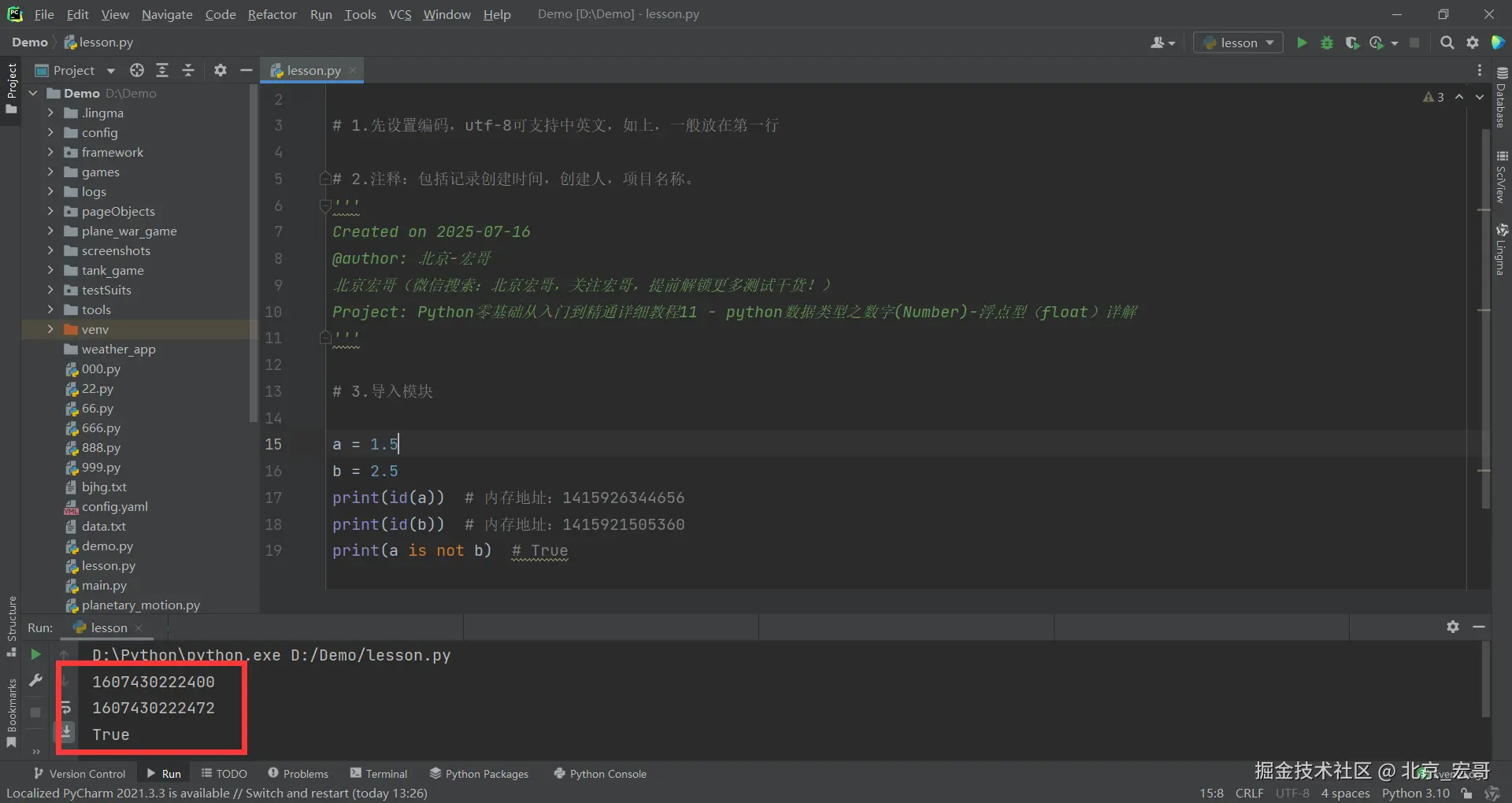Open Project panel settings gear
The width and height of the screenshot is (1512, 803).
(x=220, y=70)
